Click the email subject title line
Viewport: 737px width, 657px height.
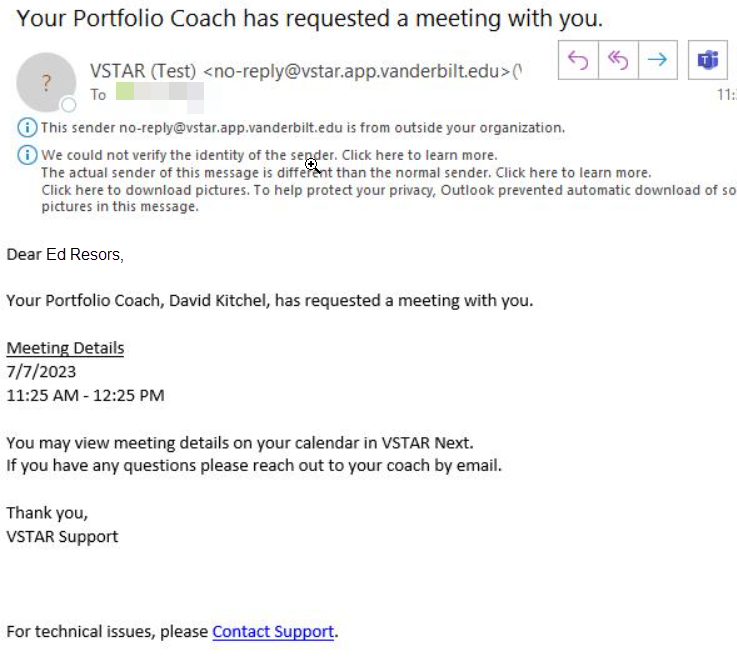310,19
